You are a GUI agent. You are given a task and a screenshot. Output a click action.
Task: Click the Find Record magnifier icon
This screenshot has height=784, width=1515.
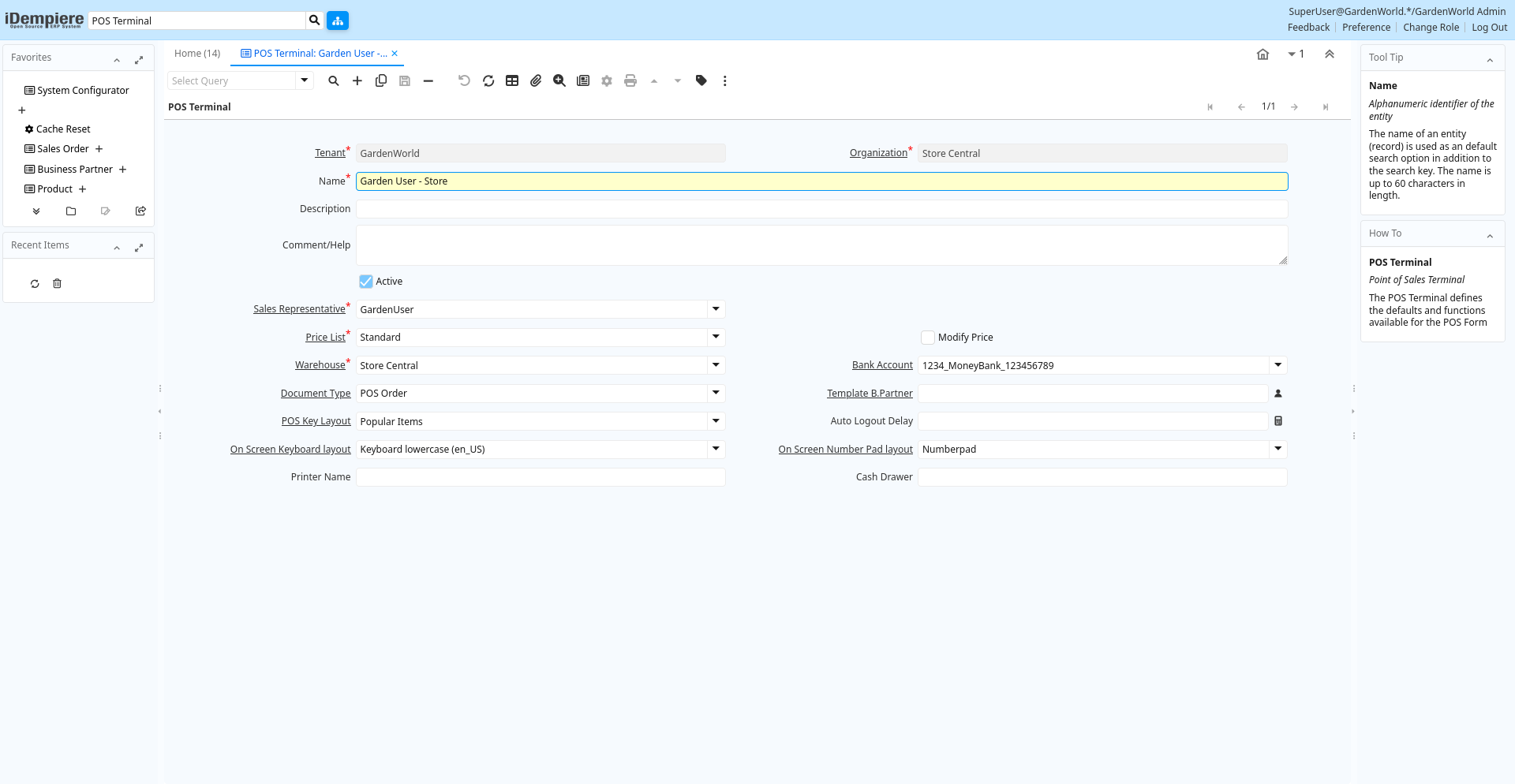[334, 80]
